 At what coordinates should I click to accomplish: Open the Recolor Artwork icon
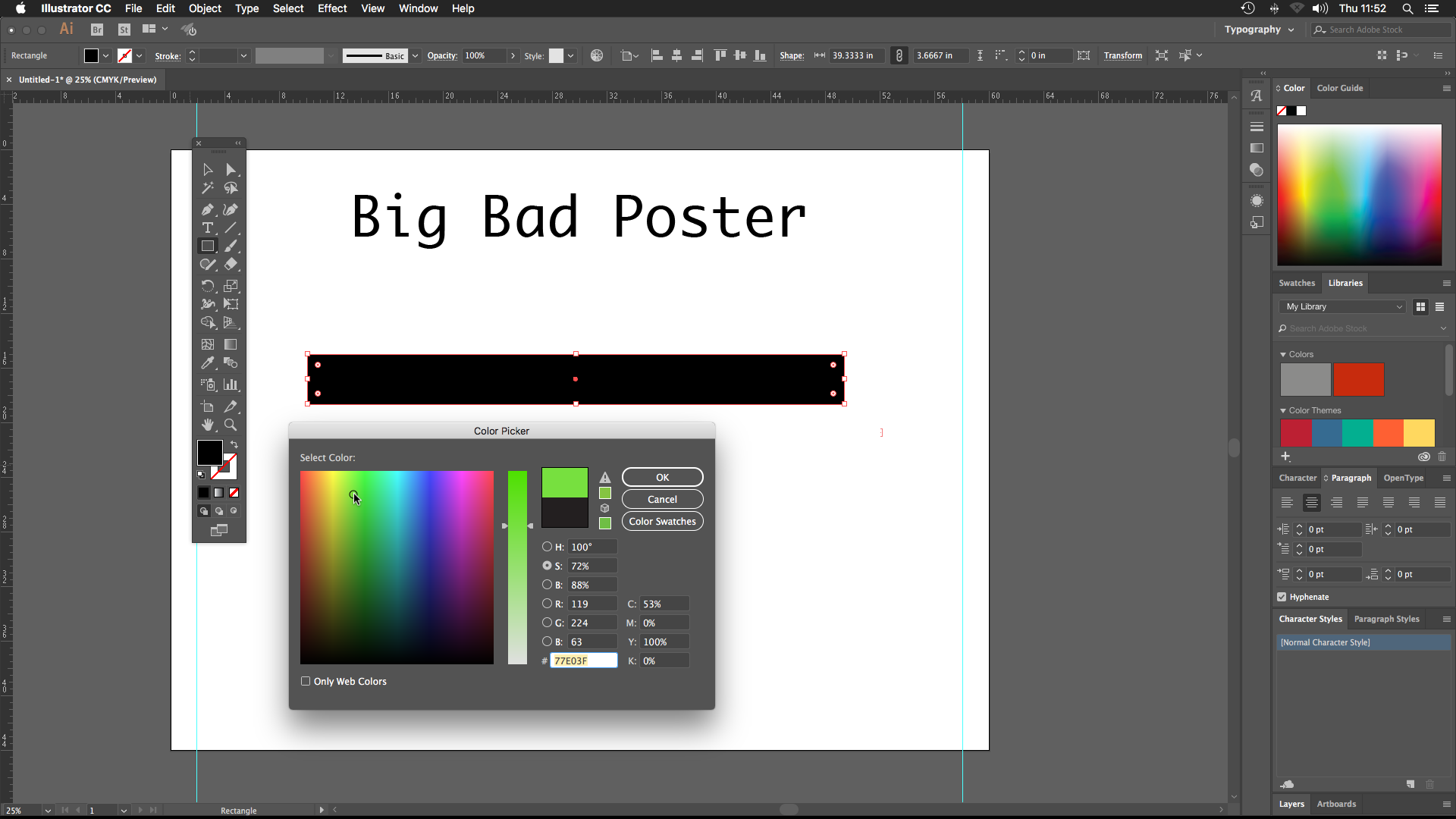tap(597, 55)
